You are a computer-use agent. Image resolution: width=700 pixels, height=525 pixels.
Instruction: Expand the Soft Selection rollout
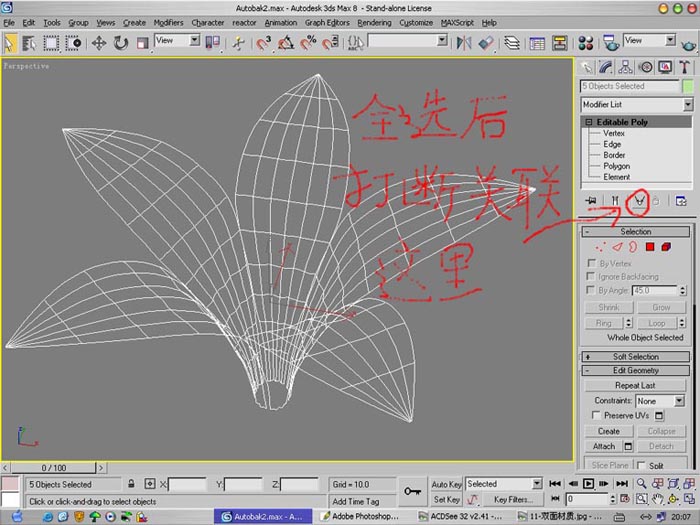coord(636,357)
